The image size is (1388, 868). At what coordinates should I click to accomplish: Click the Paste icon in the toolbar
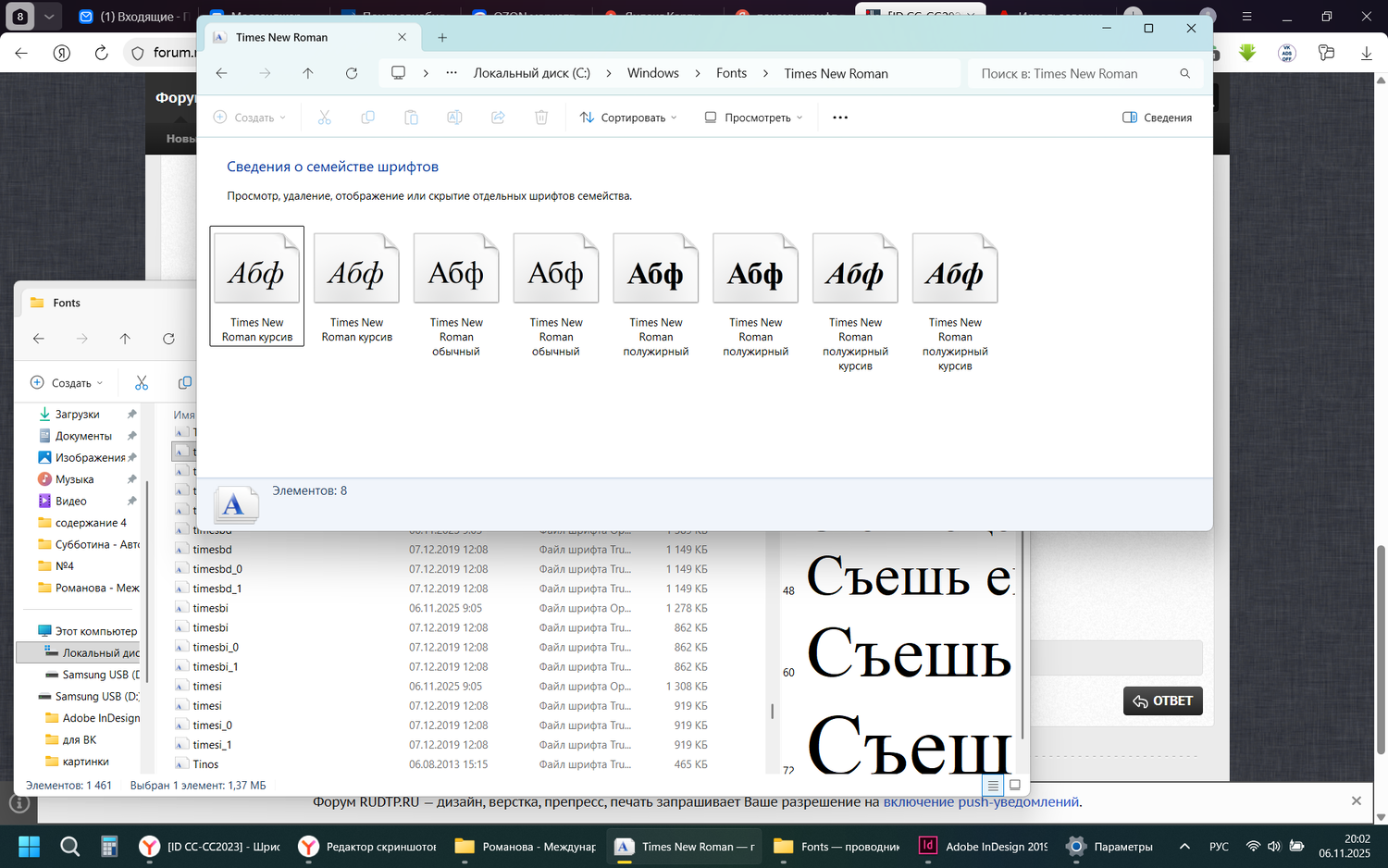411,117
